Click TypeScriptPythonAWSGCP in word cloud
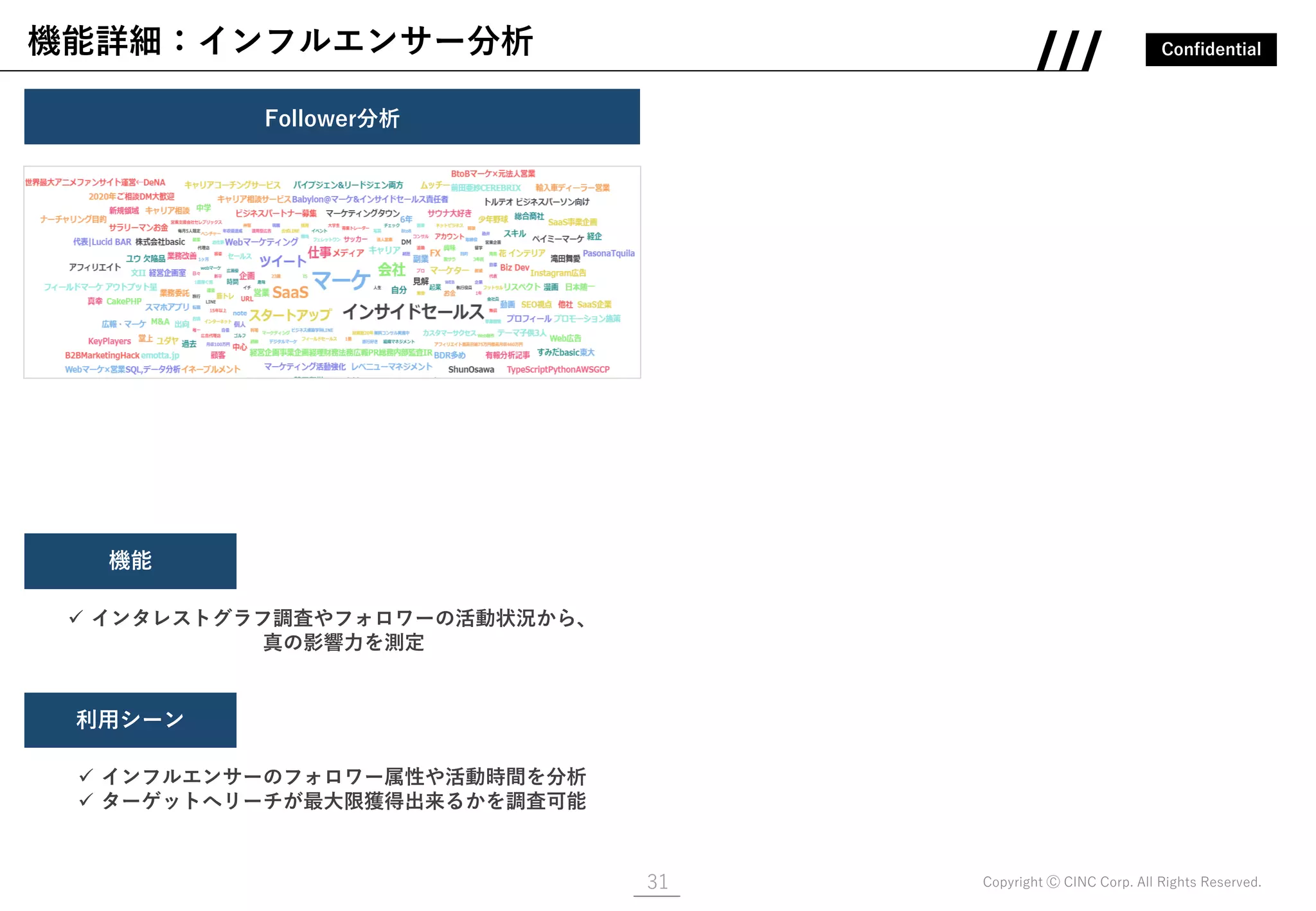 click(558, 369)
